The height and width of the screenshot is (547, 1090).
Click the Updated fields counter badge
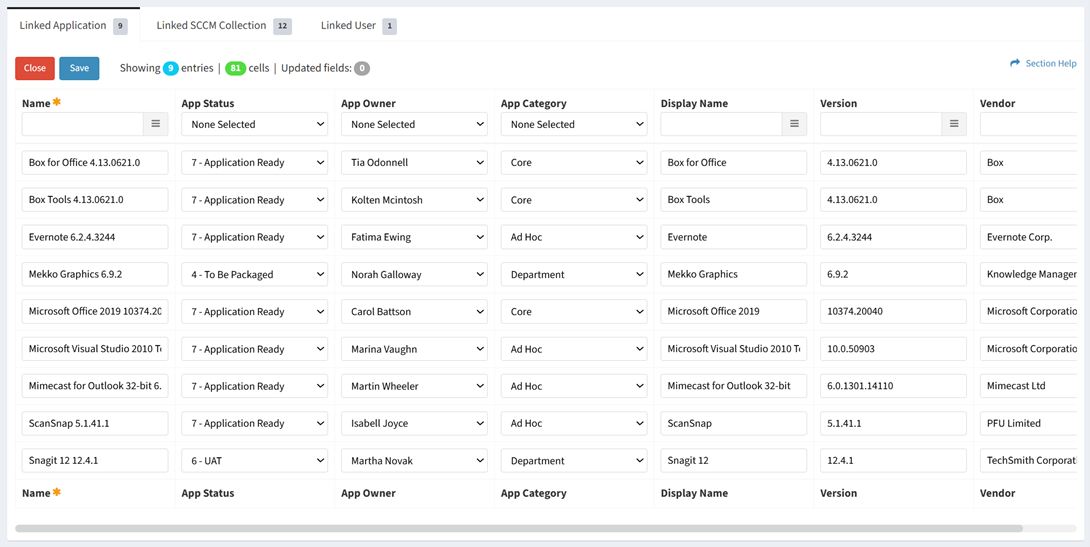click(362, 68)
